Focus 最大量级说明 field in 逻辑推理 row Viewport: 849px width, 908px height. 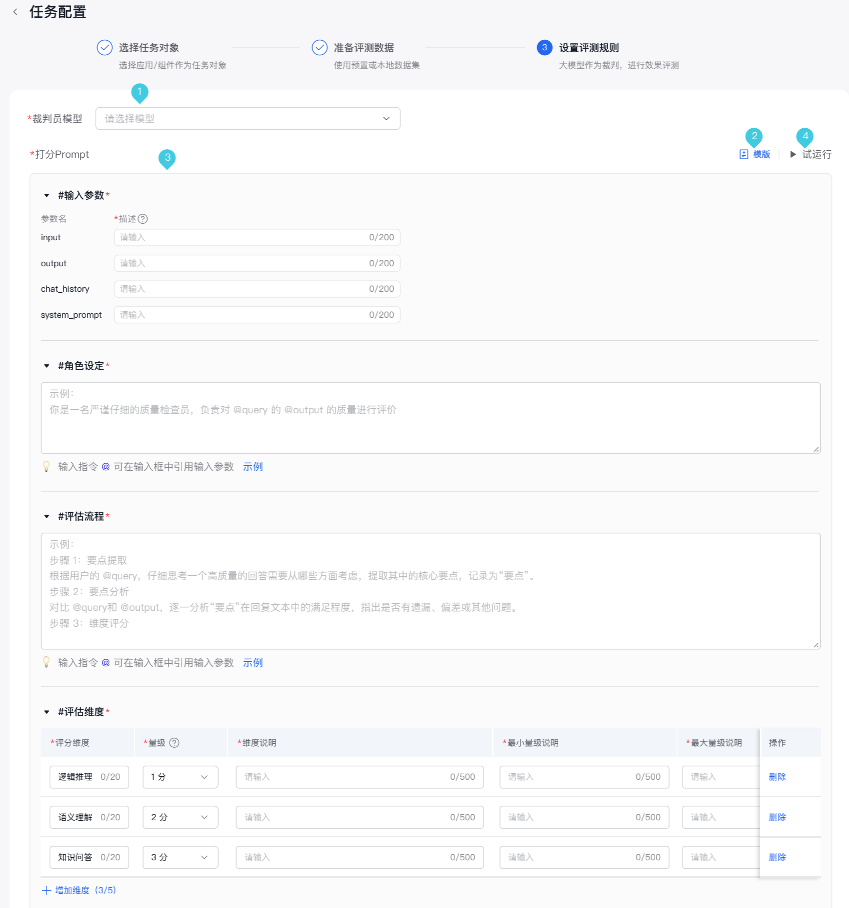tap(721, 777)
